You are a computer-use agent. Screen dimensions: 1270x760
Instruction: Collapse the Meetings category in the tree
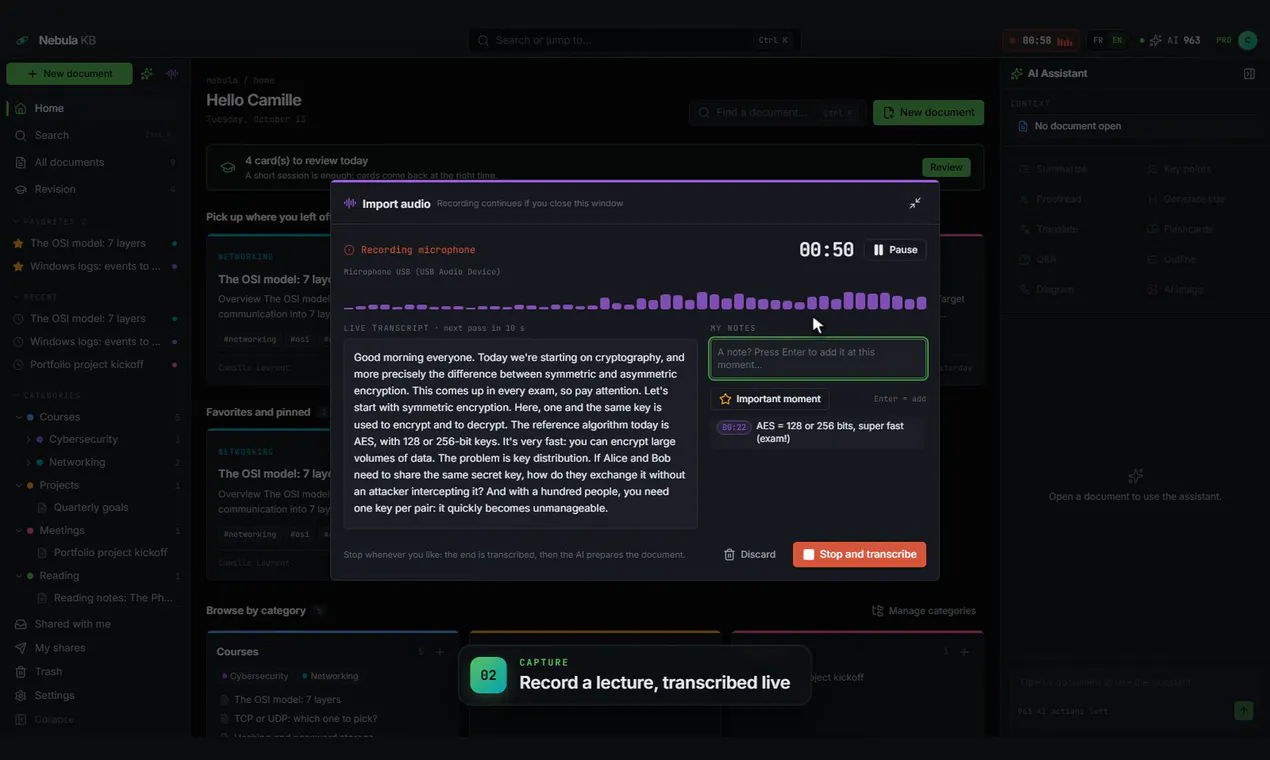coord(18,530)
